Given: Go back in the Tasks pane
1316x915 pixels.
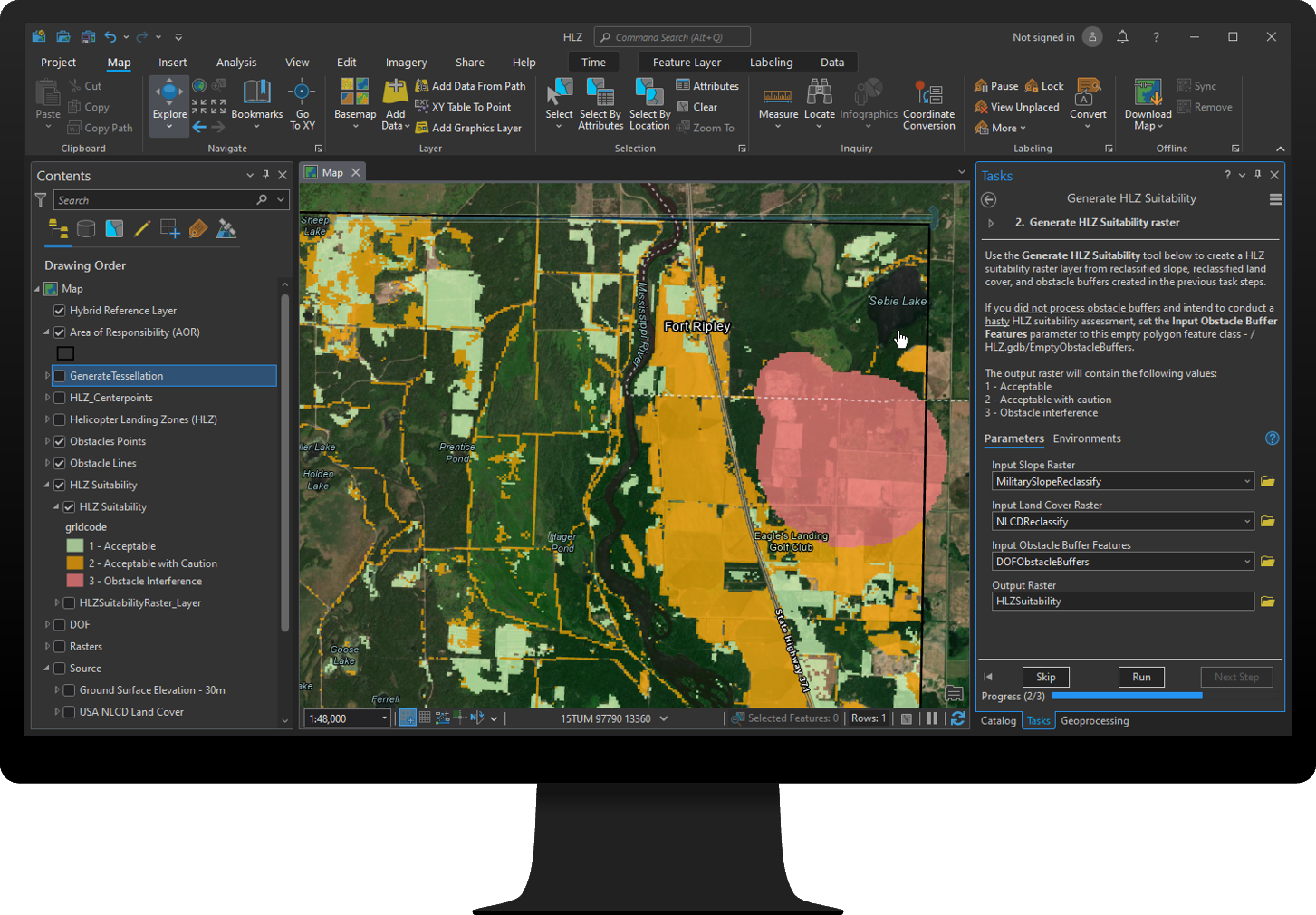Looking at the screenshot, I should pyautogui.click(x=989, y=199).
